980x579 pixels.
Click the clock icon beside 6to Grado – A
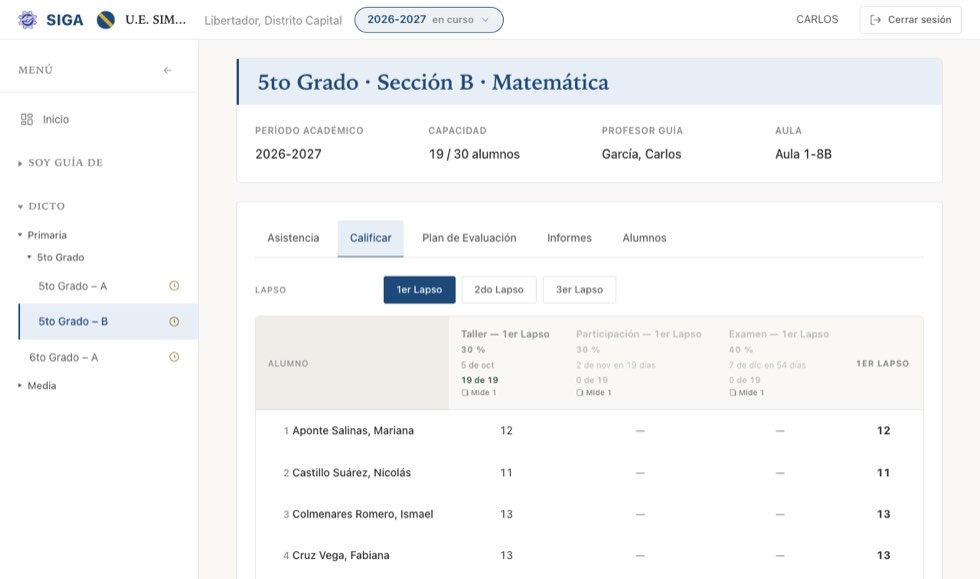(174, 357)
